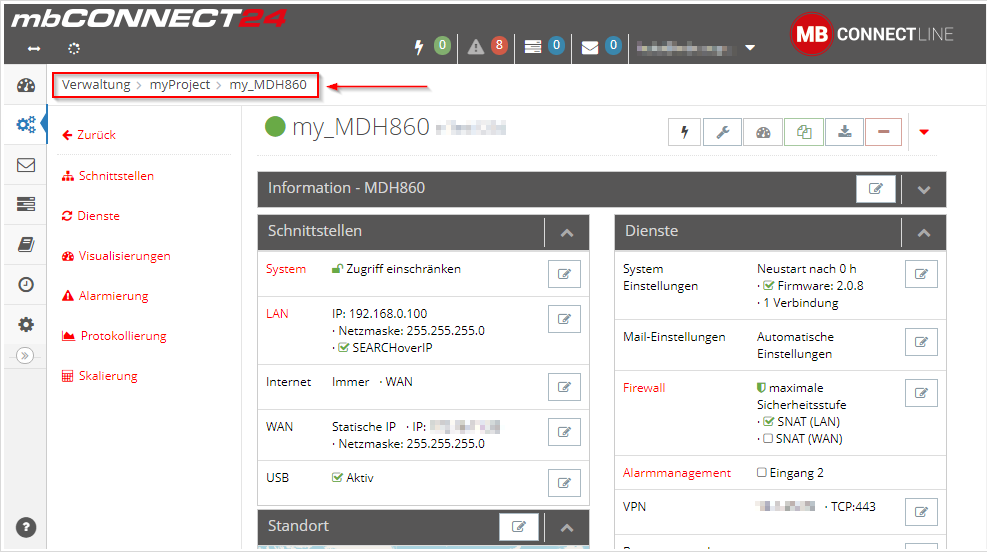Click the loading spinner icon in header
The image size is (987, 552).
tap(74, 48)
